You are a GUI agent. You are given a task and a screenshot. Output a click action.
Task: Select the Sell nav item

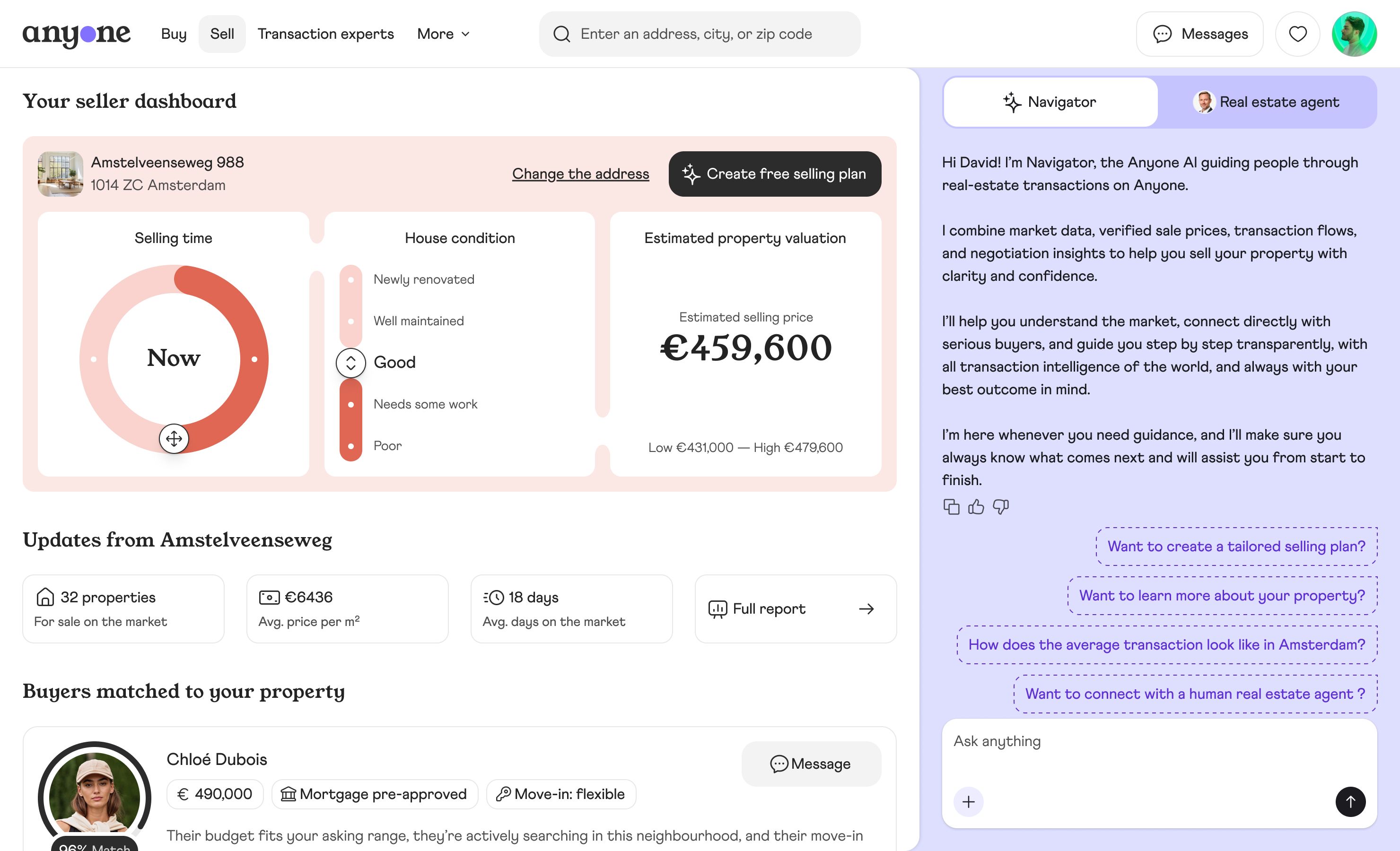pos(222,34)
